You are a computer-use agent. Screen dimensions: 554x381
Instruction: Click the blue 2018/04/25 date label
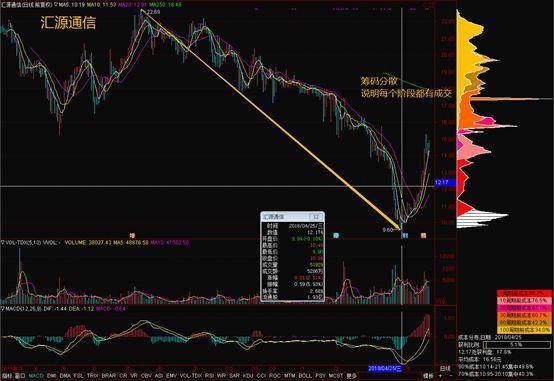coord(385,369)
